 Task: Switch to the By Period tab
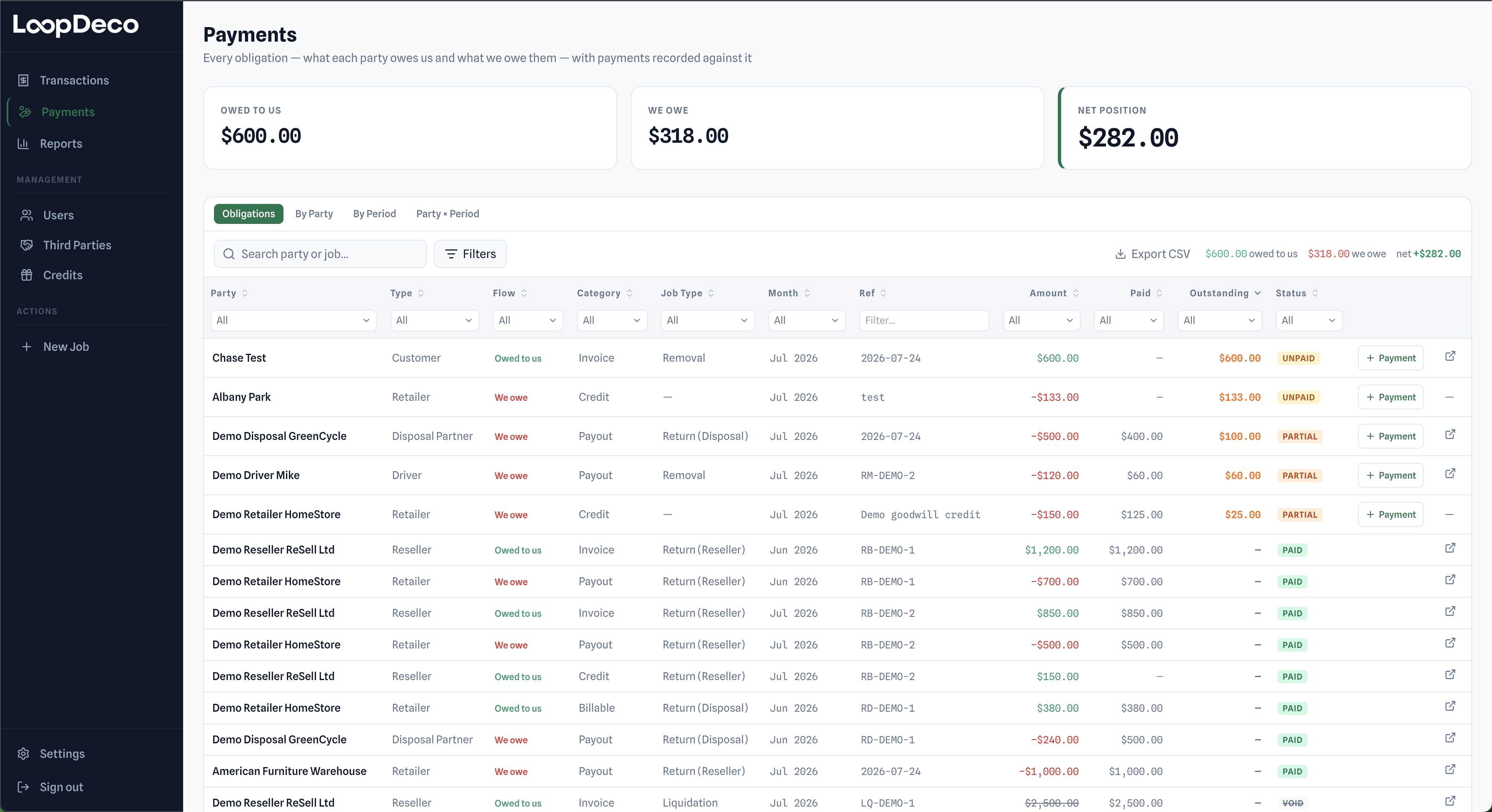[x=374, y=214]
